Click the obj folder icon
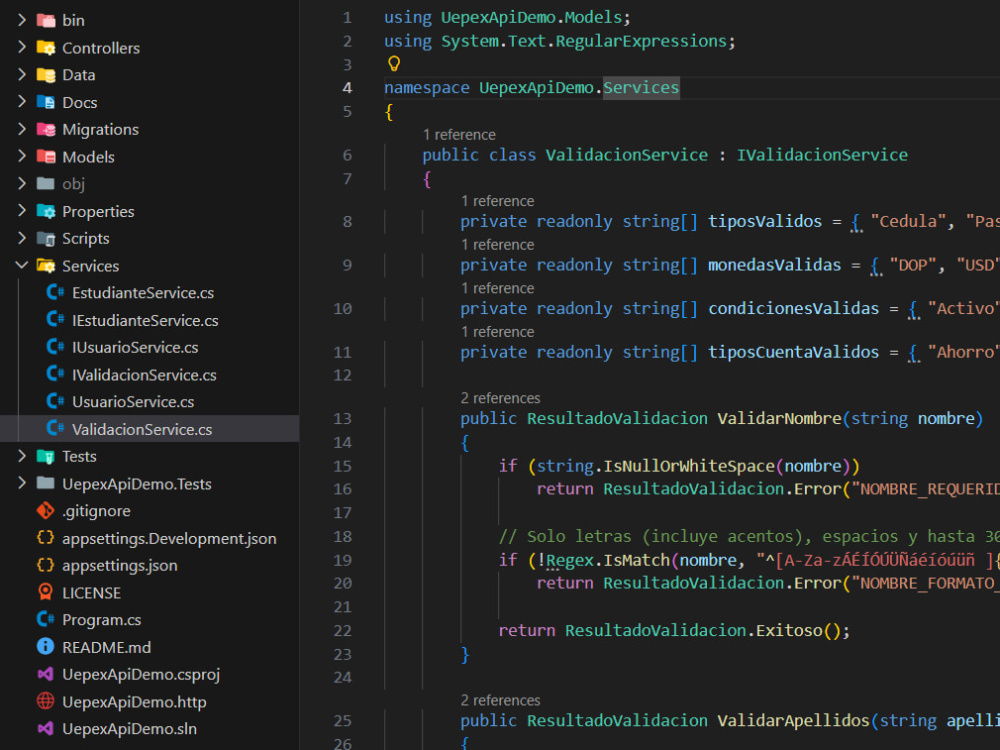The height and width of the screenshot is (750, 1000). (46, 184)
